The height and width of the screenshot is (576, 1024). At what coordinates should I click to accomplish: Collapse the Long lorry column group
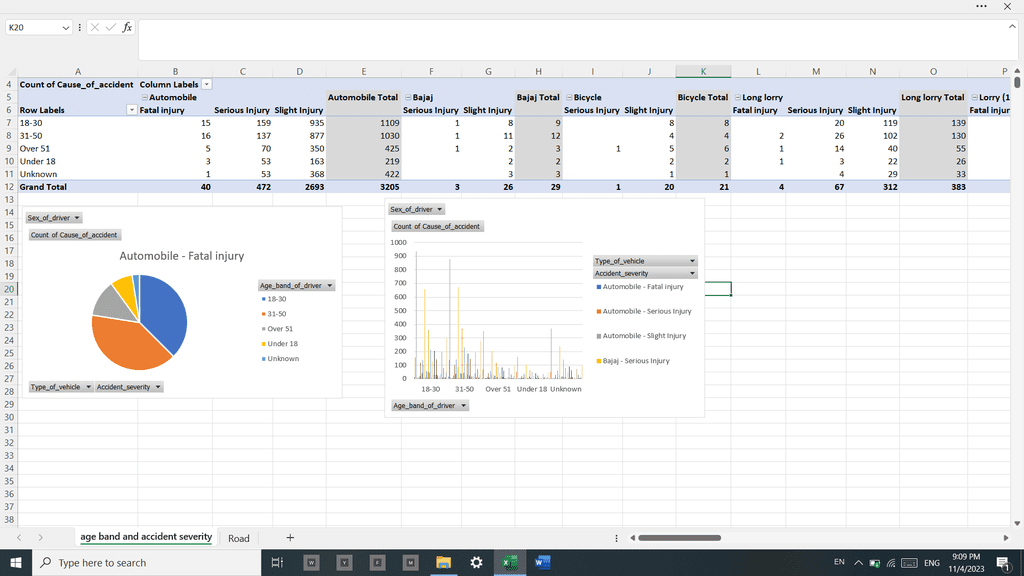pyautogui.click(x=737, y=97)
